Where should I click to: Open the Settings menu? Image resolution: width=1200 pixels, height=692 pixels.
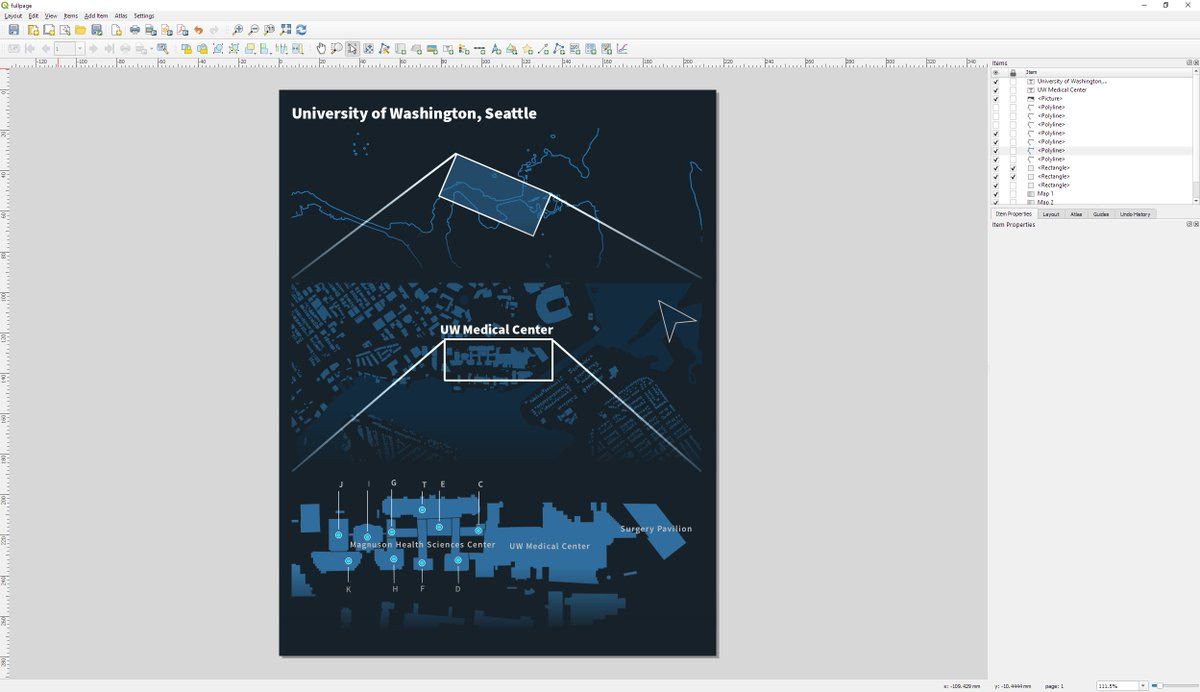click(x=144, y=16)
